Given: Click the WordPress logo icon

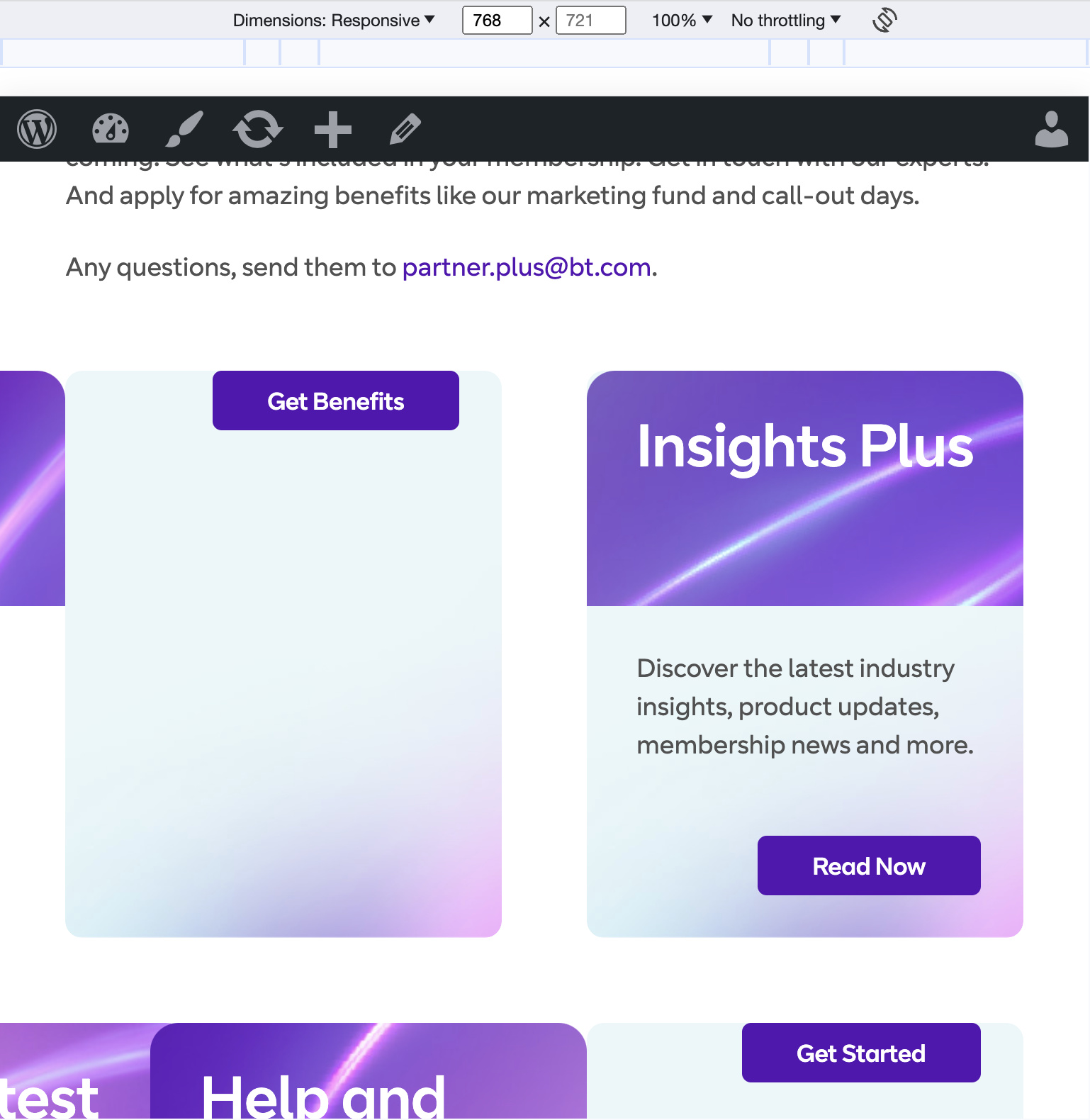Looking at the screenshot, I should click(x=37, y=130).
